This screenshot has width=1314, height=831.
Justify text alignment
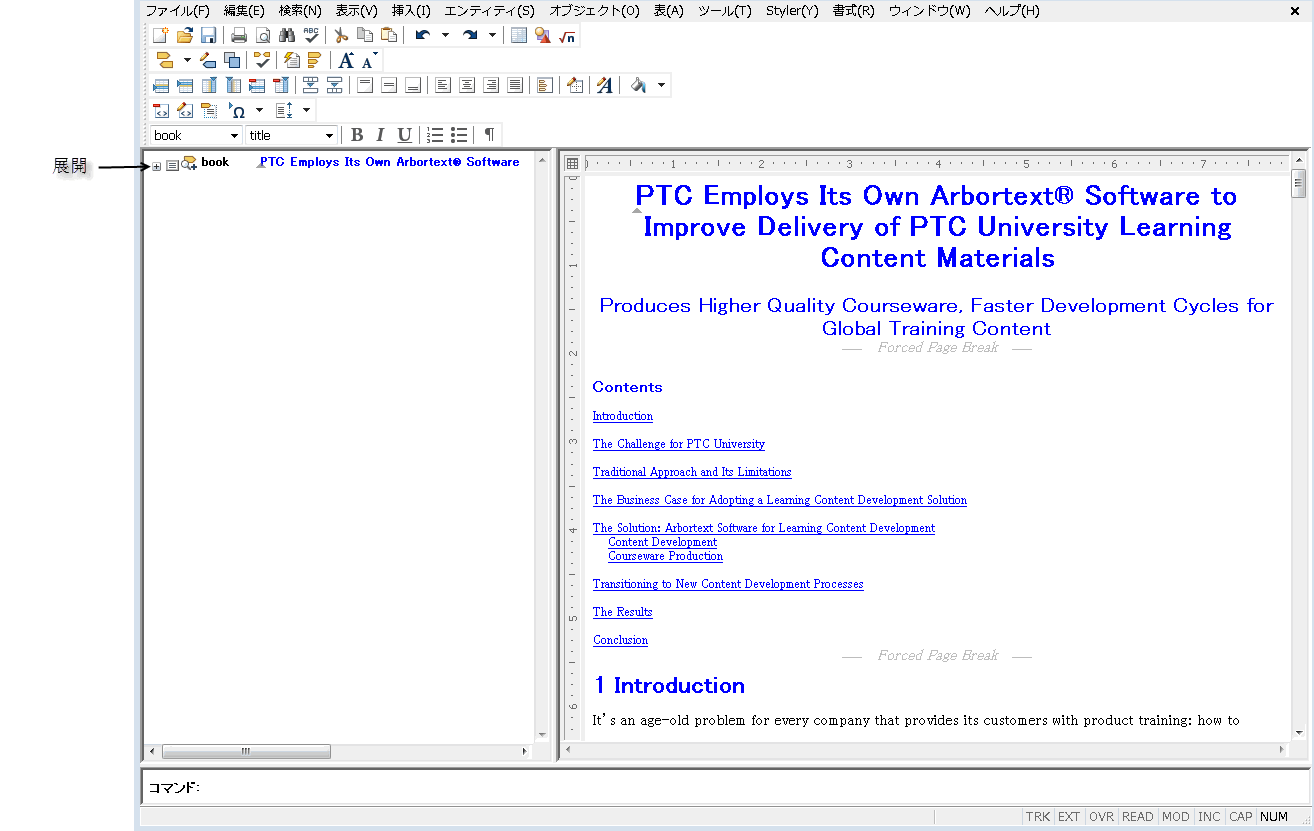(x=515, y=85)
